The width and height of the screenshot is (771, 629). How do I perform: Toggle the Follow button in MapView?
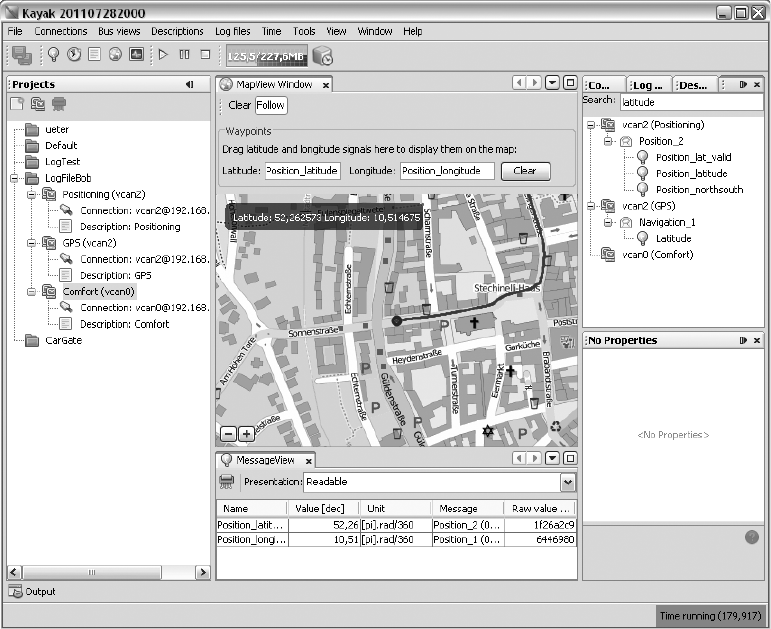click(x=270, y=105)
